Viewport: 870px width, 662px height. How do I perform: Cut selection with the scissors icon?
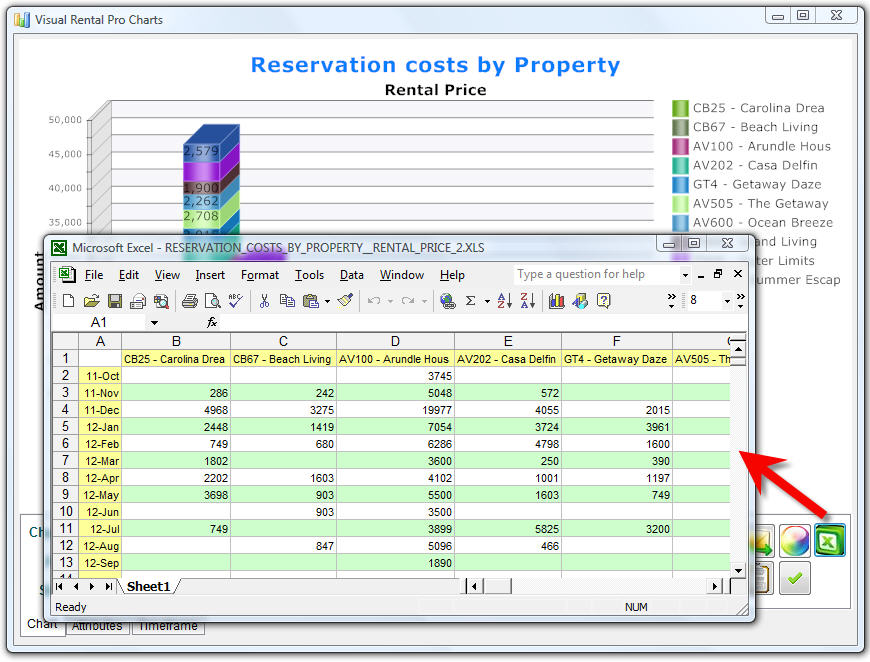coord(264,301)
